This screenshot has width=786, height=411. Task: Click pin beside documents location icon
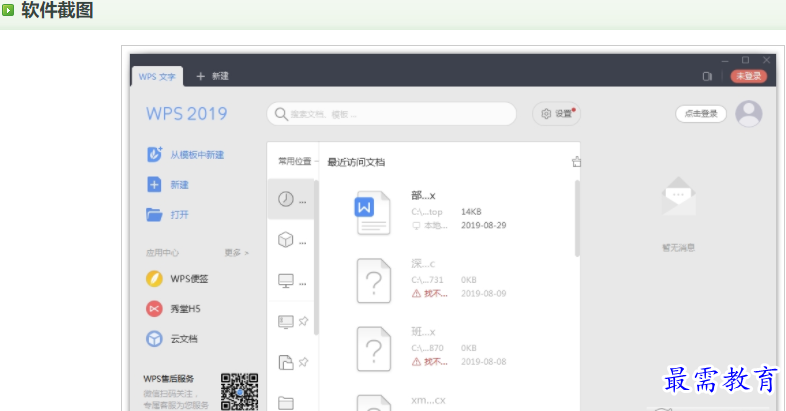(303, 362)
